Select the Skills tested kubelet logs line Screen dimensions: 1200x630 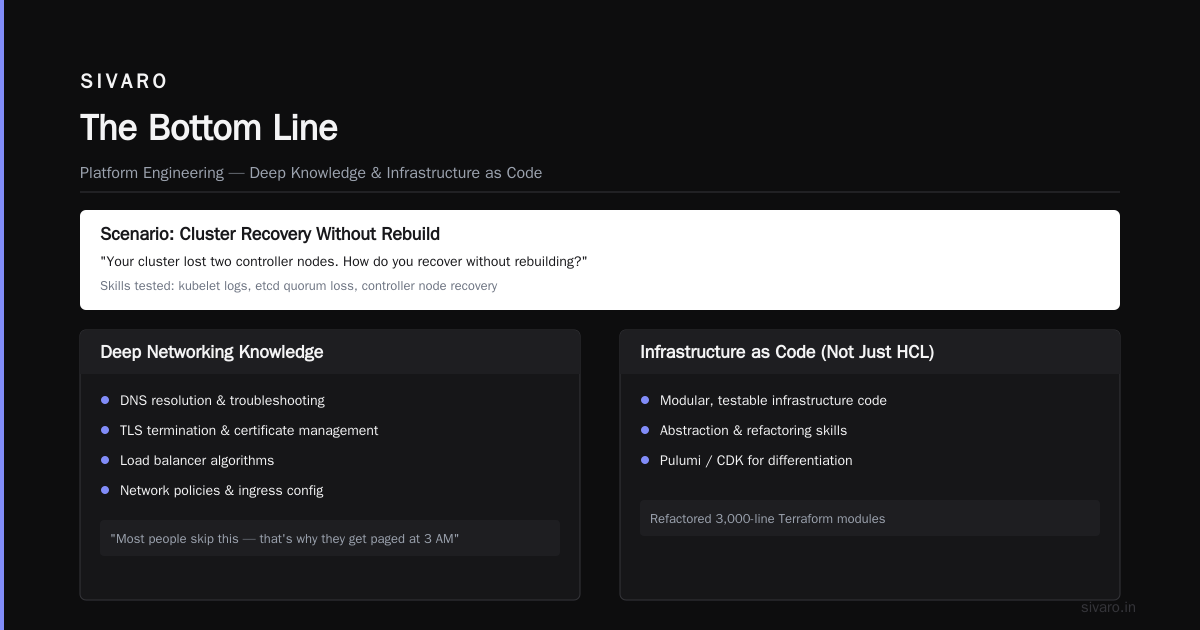point(299,286)
